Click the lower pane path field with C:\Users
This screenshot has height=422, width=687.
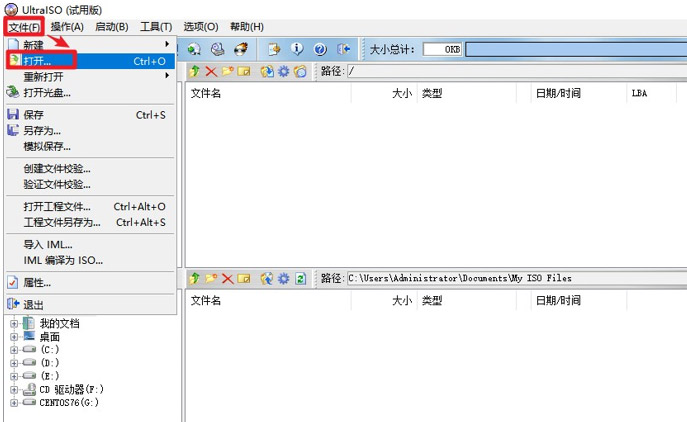517,278
